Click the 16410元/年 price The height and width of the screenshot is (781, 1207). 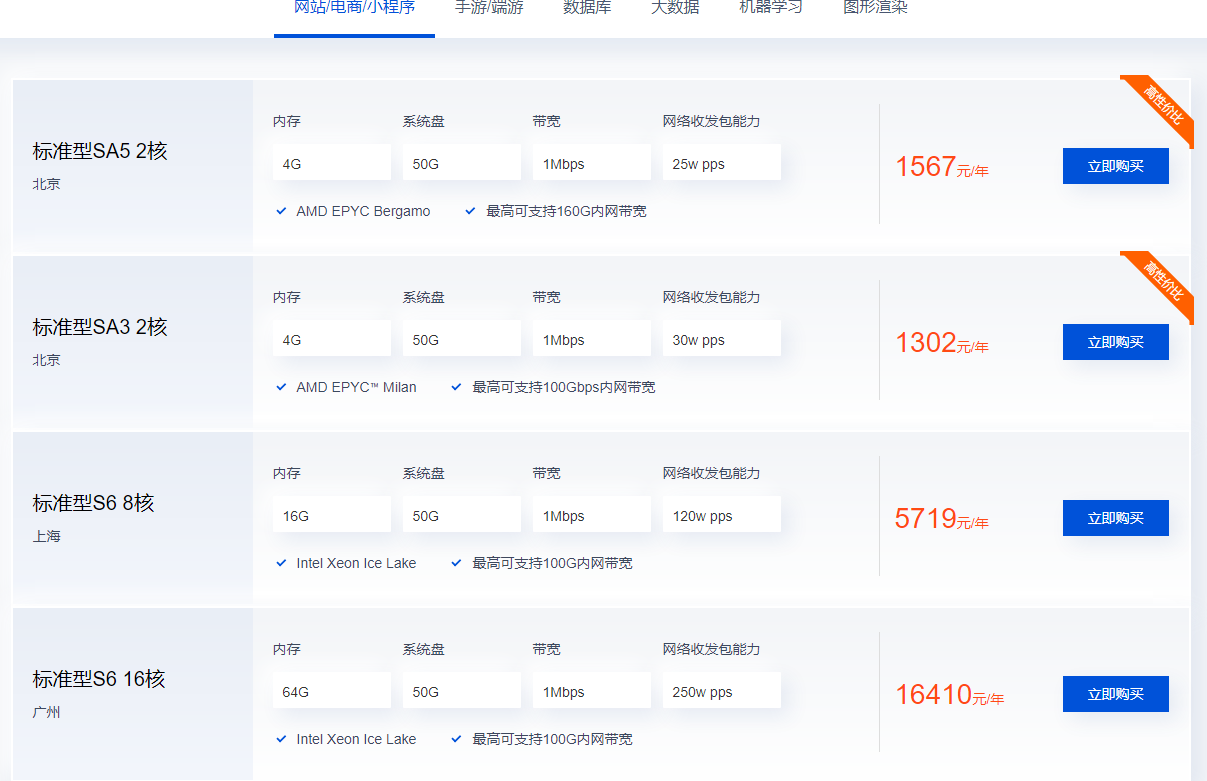tap(950, 695)
